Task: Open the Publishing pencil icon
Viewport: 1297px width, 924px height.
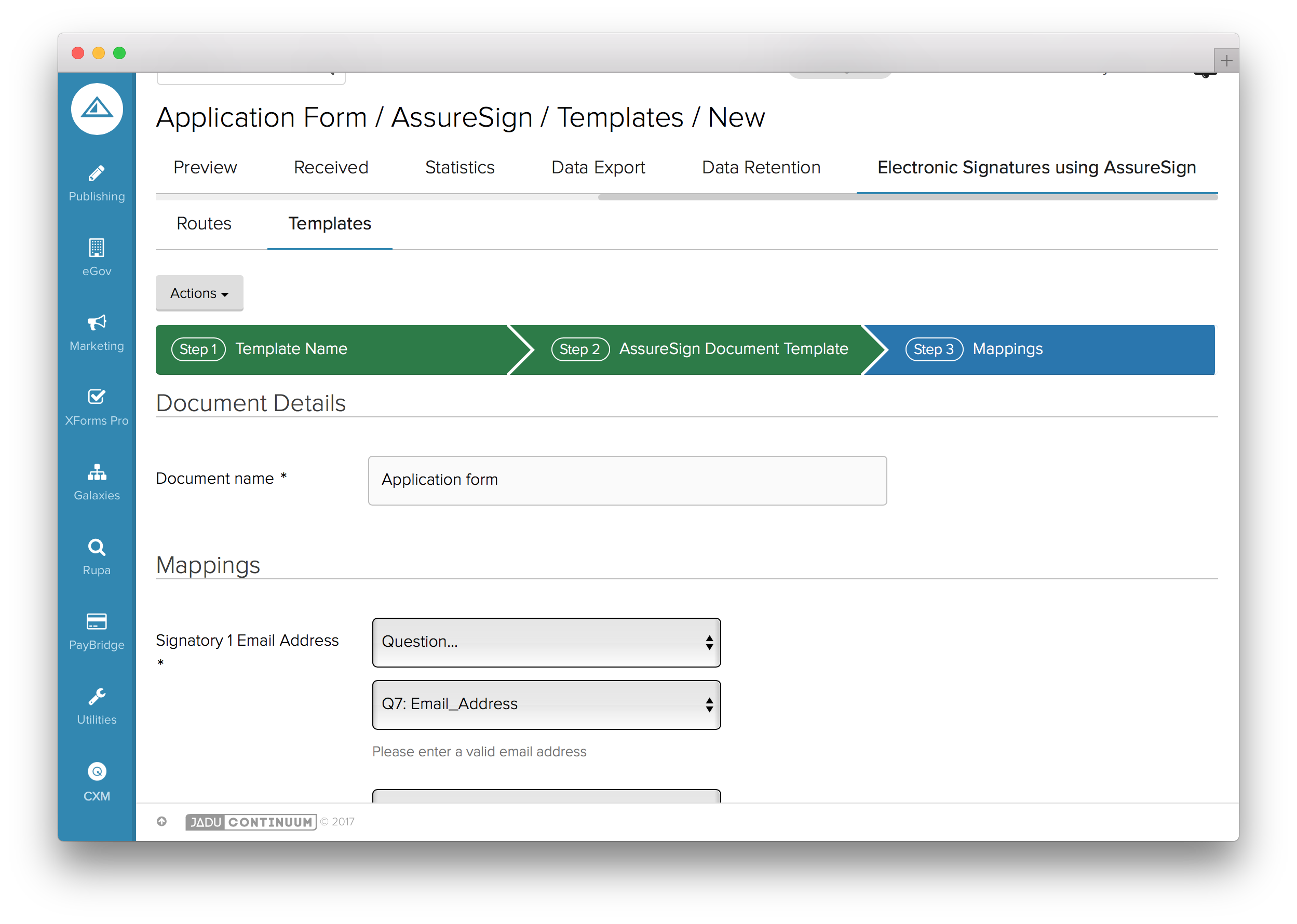Action: click(96, 173)
